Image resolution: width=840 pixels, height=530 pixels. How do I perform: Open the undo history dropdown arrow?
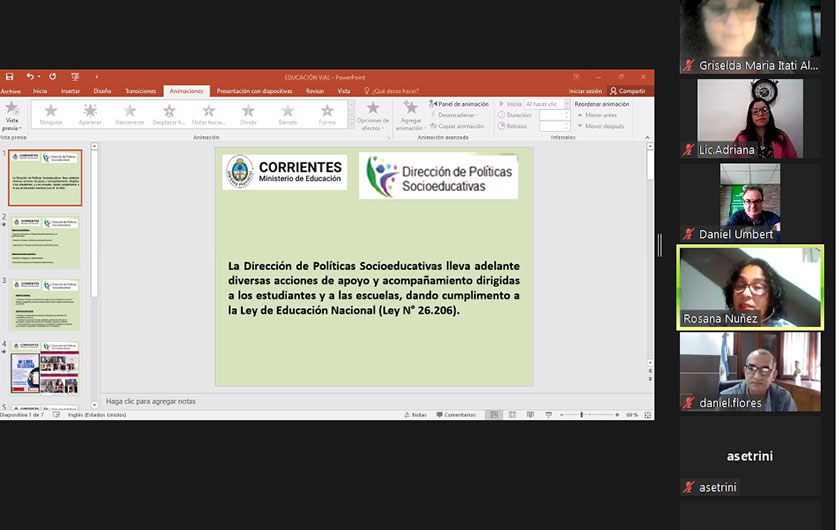pyautogui.click(x=39, y=77)
